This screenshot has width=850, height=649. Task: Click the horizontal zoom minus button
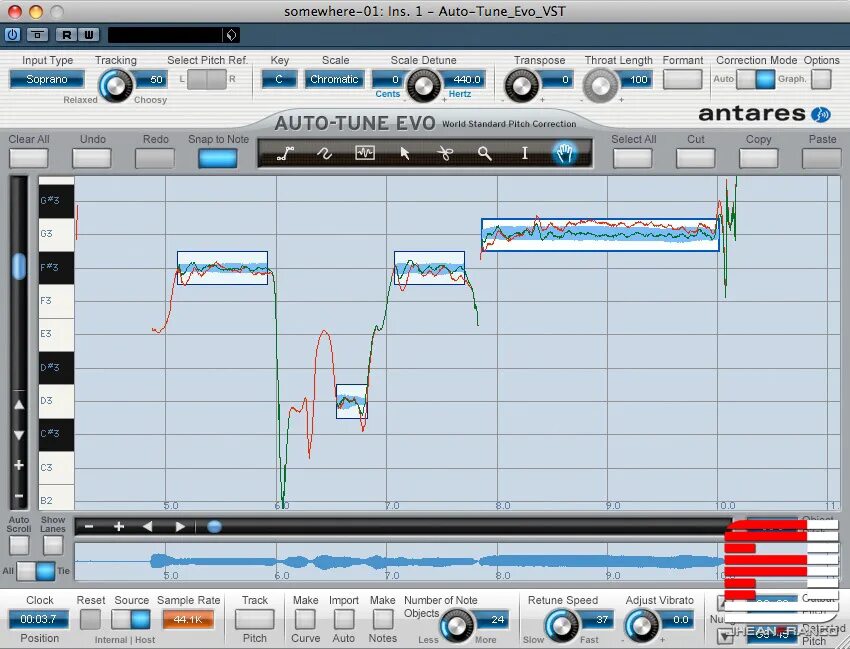click(x=89, y=526)
